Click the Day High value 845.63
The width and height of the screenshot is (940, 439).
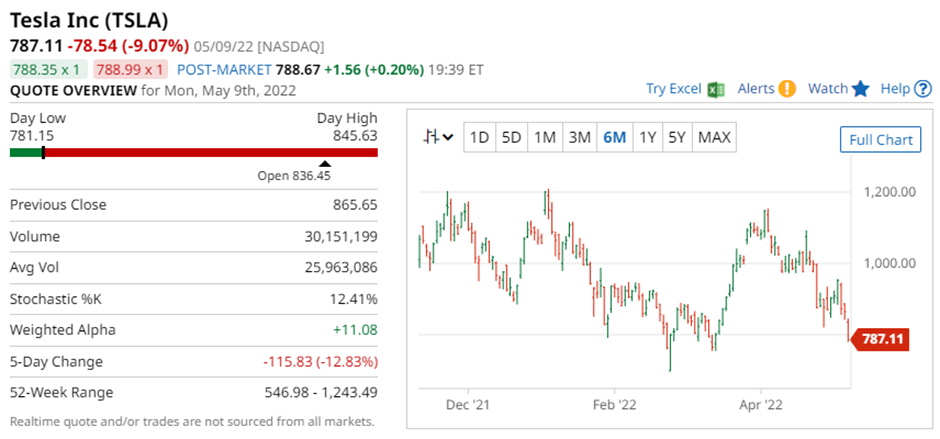click(355, 136)
